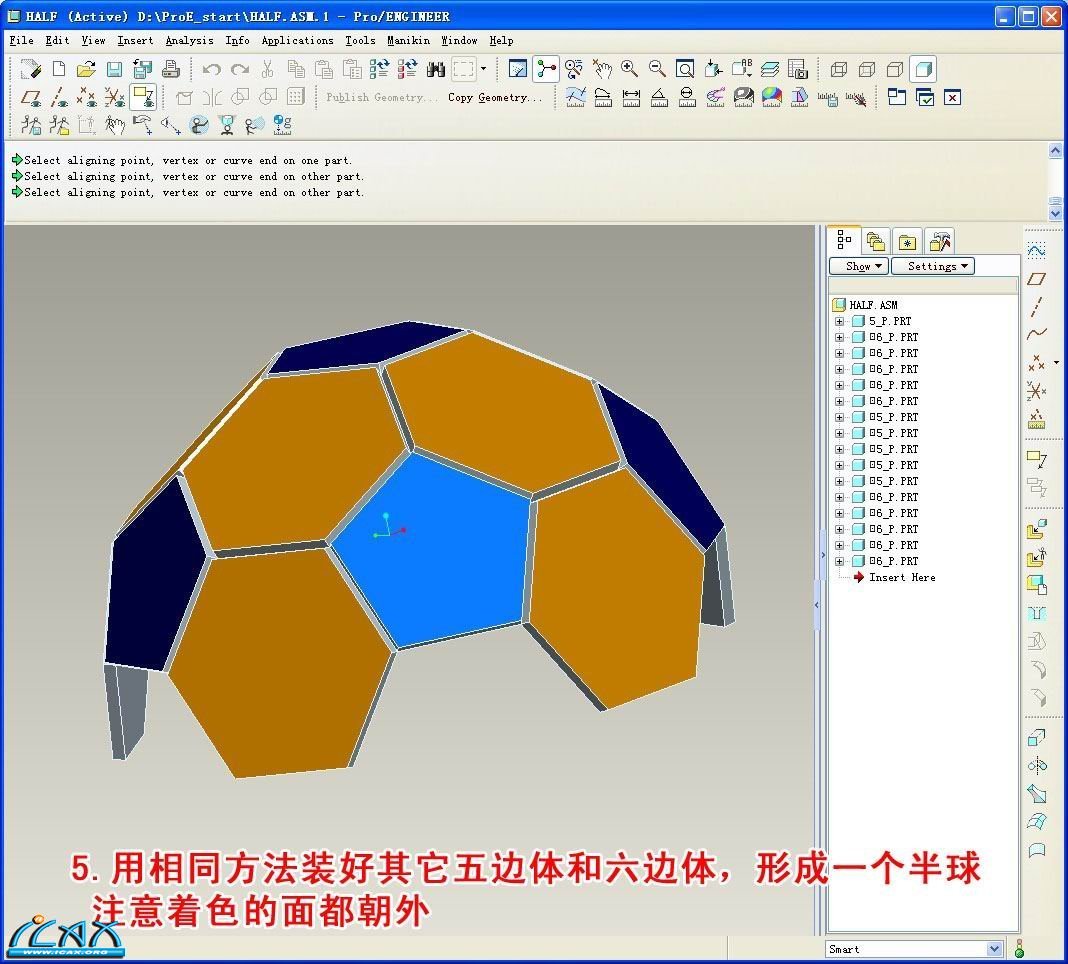1068x964 pixels.
Task: Open the Show dropdown in model tree
Action: point(859,266)
